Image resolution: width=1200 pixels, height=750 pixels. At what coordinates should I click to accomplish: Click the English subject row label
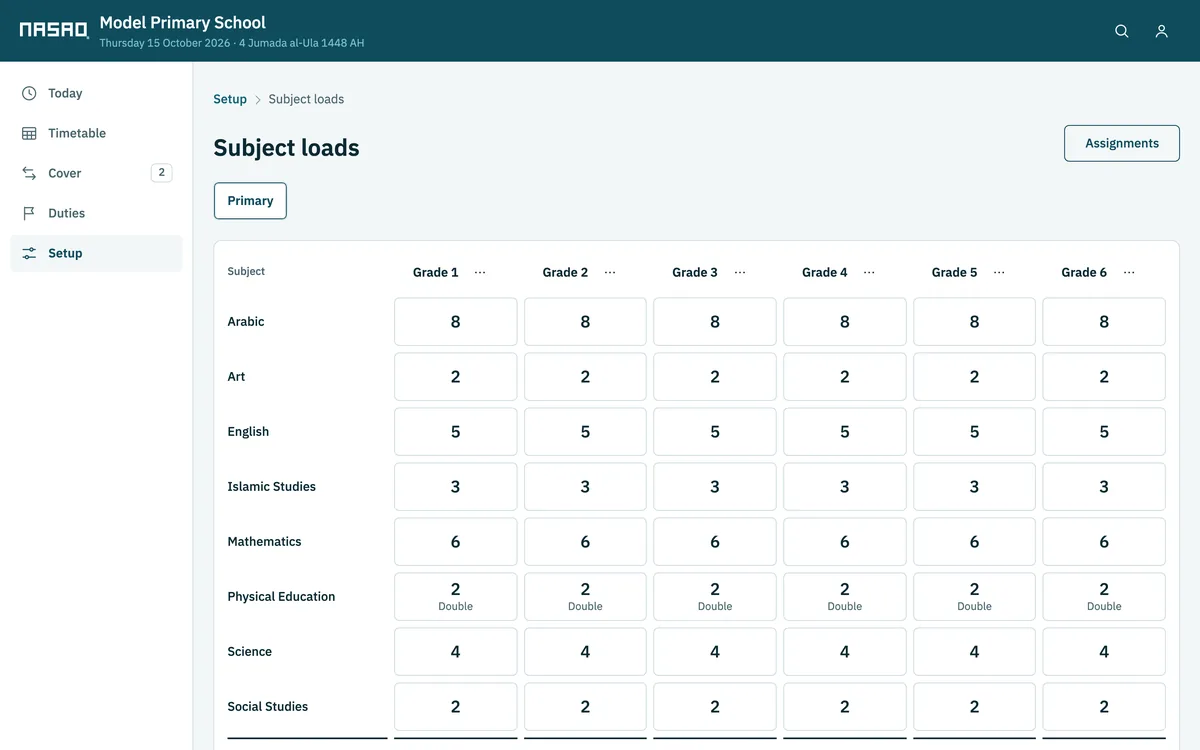[248, 432]
